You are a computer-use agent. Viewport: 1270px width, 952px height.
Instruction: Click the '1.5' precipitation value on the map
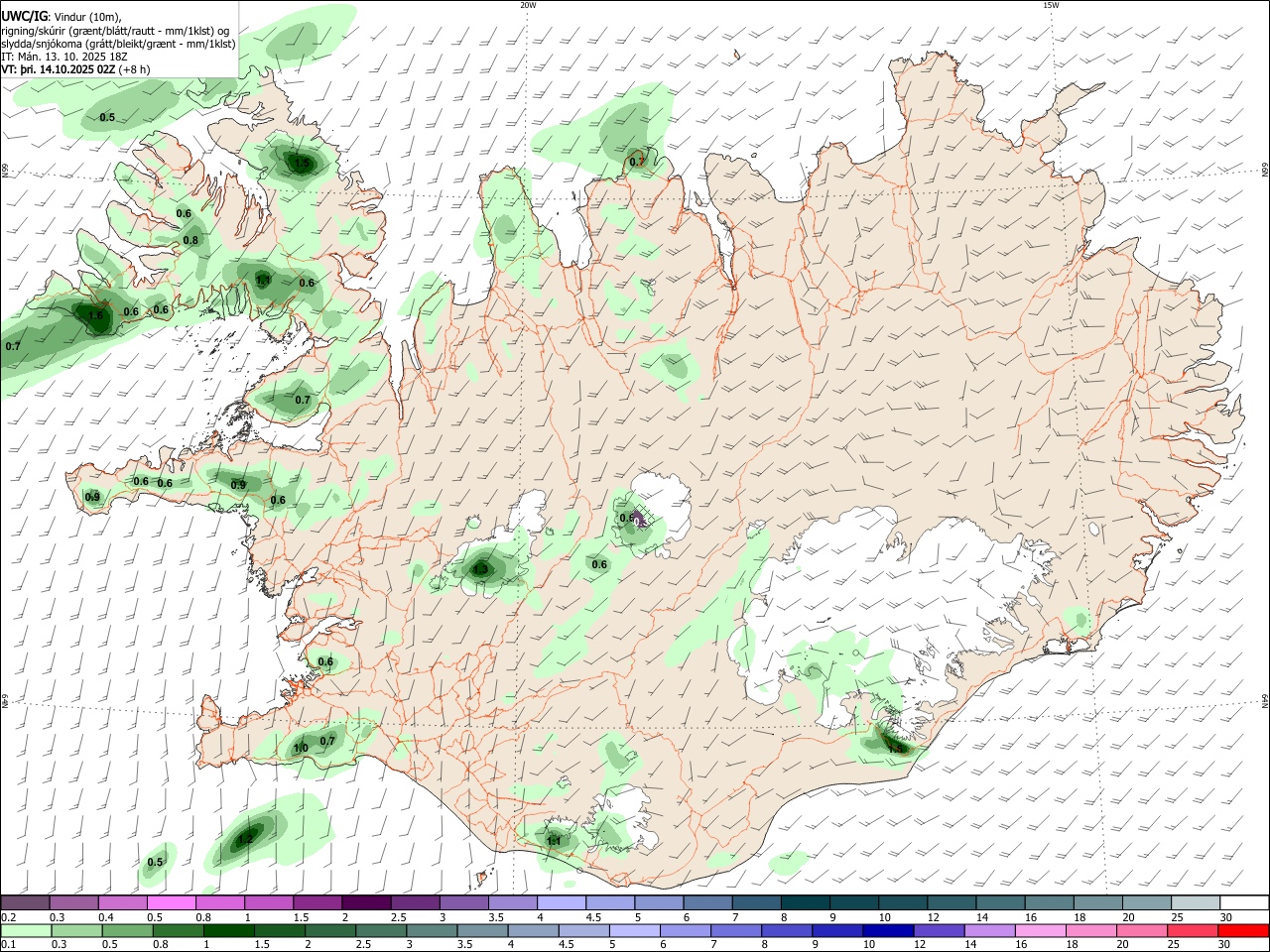click(304, 164)
